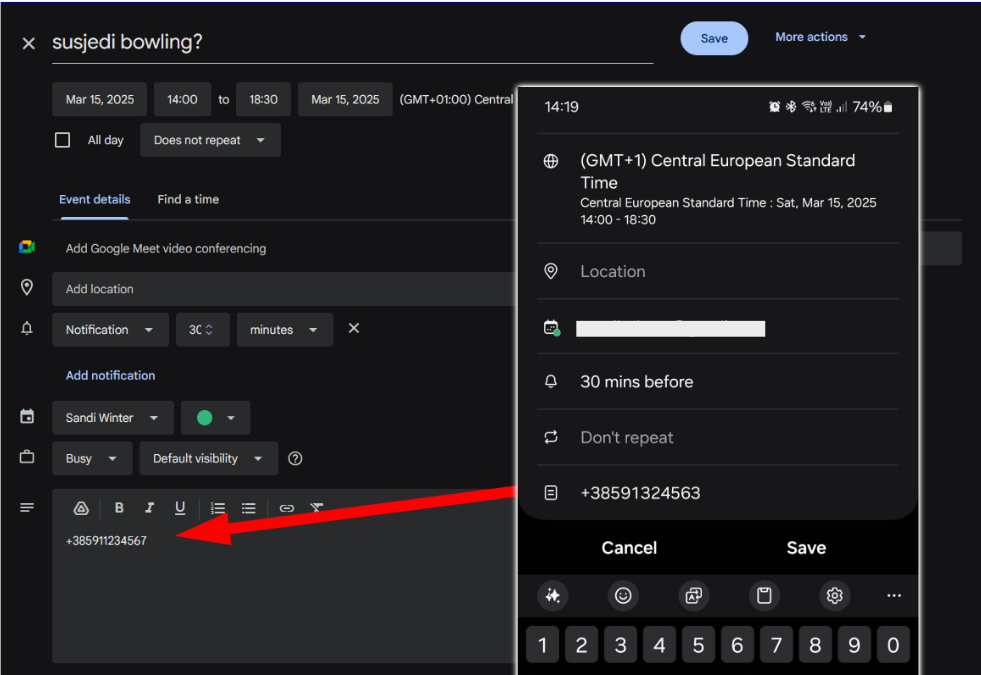Toggle italic formatting in description toolbar

coord(149,508)
